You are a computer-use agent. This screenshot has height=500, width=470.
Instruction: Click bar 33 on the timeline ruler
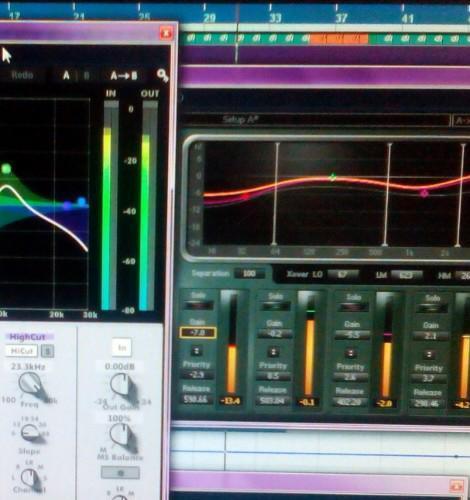click(275, 18)
